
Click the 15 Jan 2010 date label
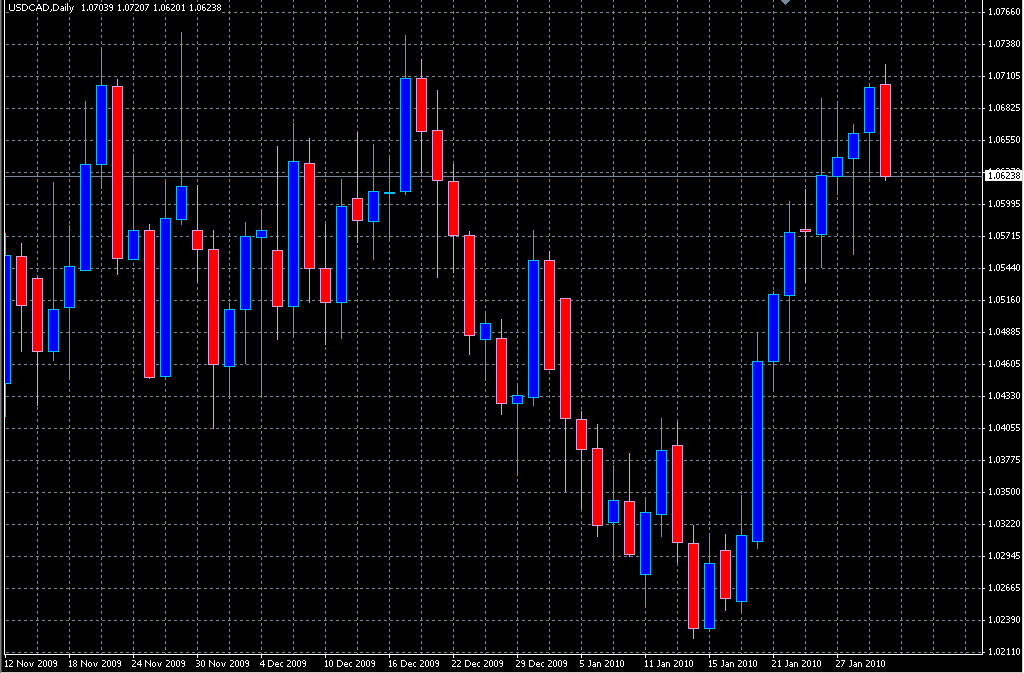[x=733, y=664]
